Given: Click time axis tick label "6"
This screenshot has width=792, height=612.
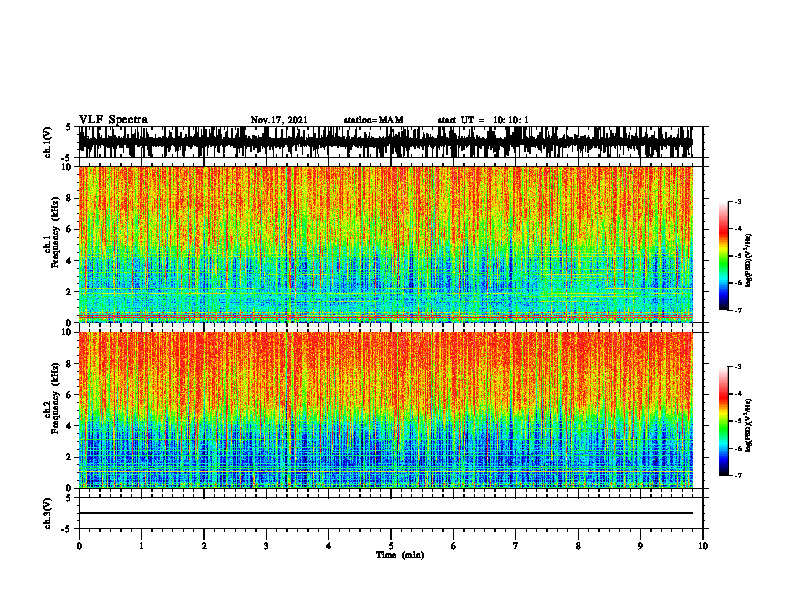Looking at the screenshot, I should coord(454,546).
